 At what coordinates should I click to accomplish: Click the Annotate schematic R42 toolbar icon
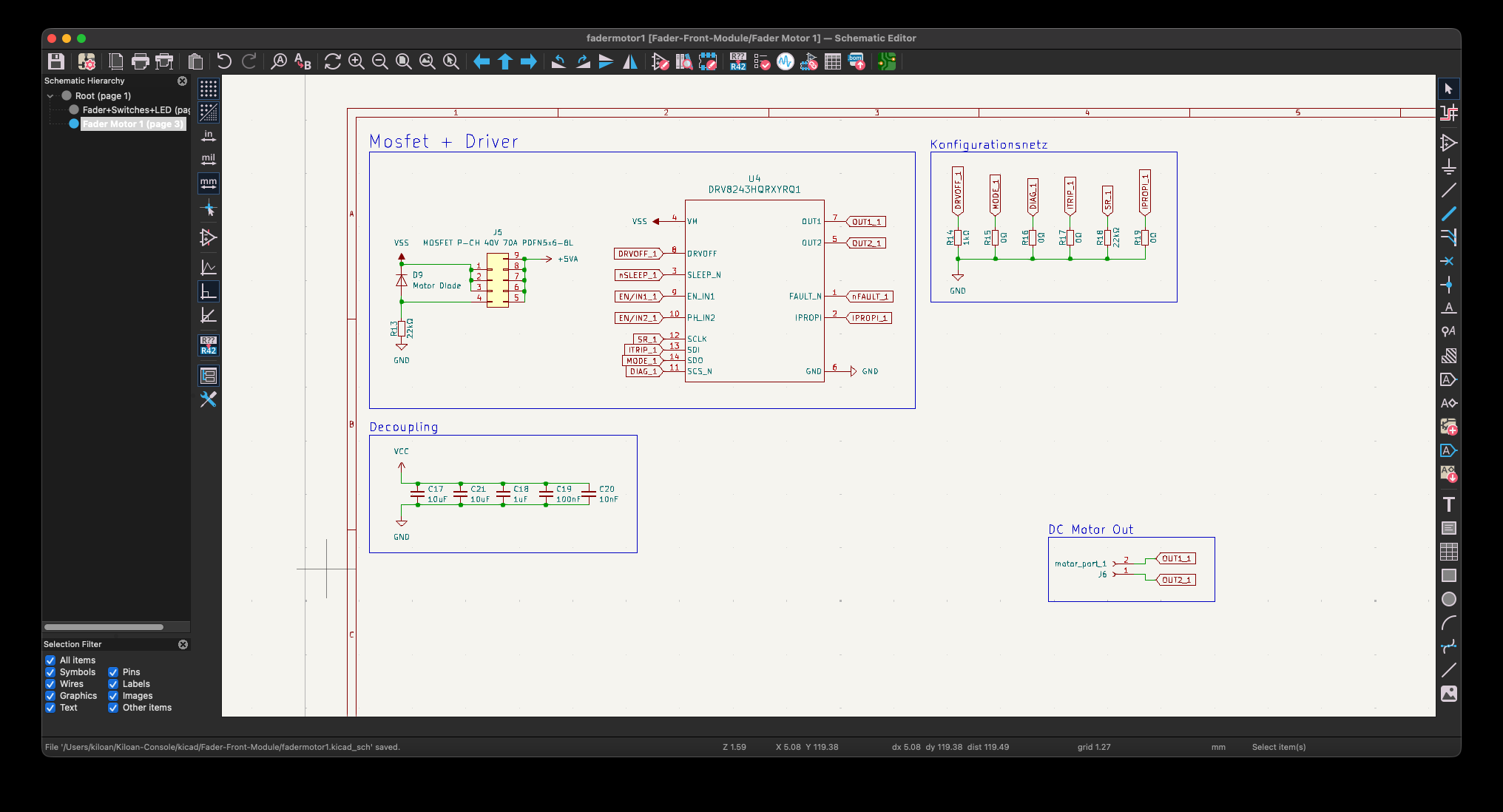click(737, 61)
